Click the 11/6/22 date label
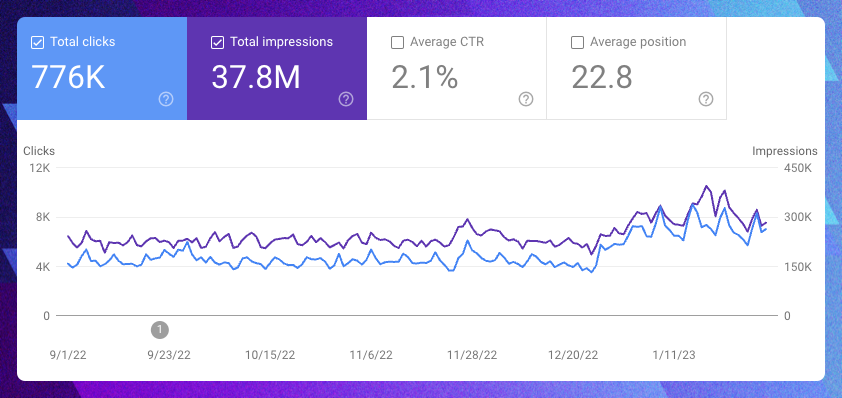The image size is (842, 398). point(371,355)
